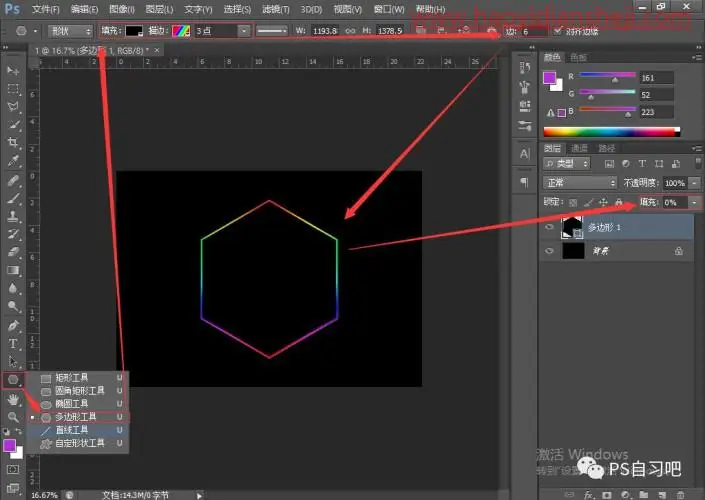Viewport: 705px width, 500px height.
Task: Select the Hand tool
Action: (13, 399)
